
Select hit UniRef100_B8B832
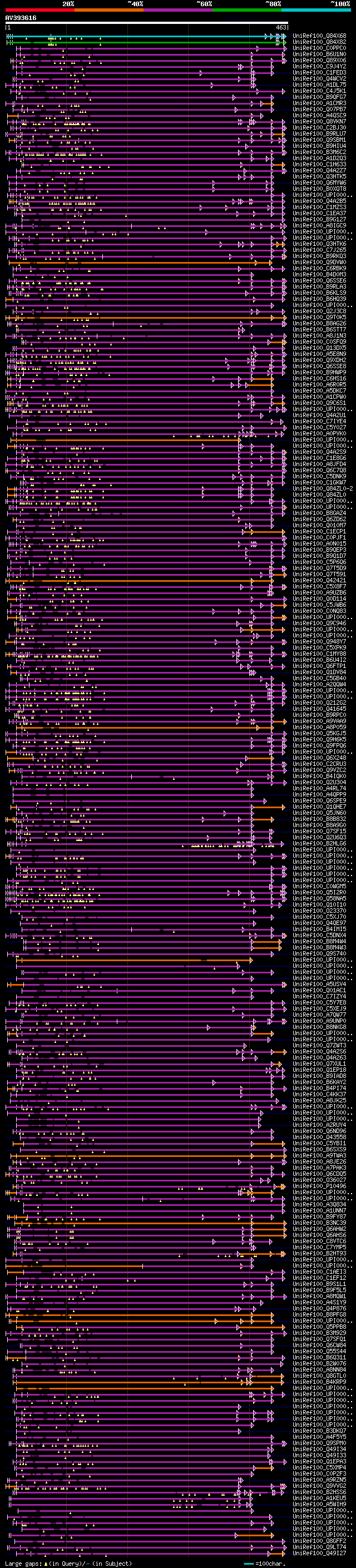point(319,819)
